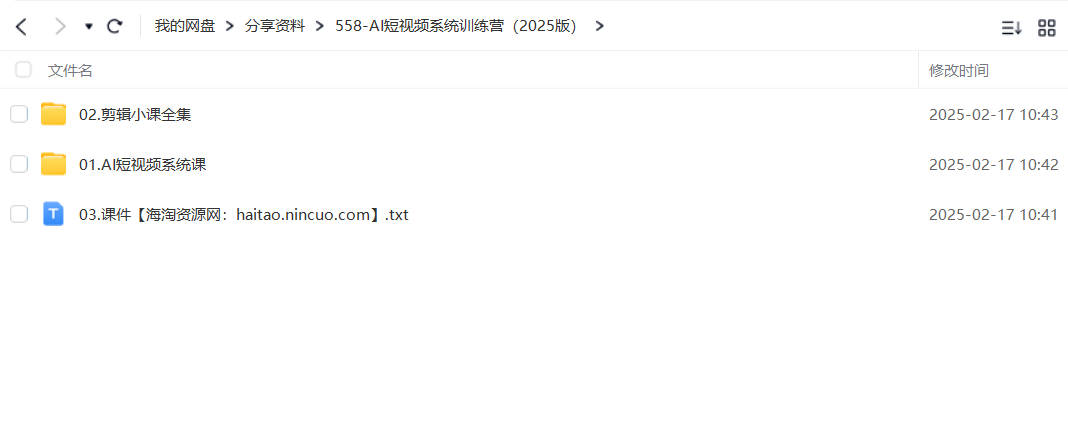Image resolution: width=1068 pixels, height=427 pixels.
Task: Switch to grid view layout
Action: [1046, 28]
